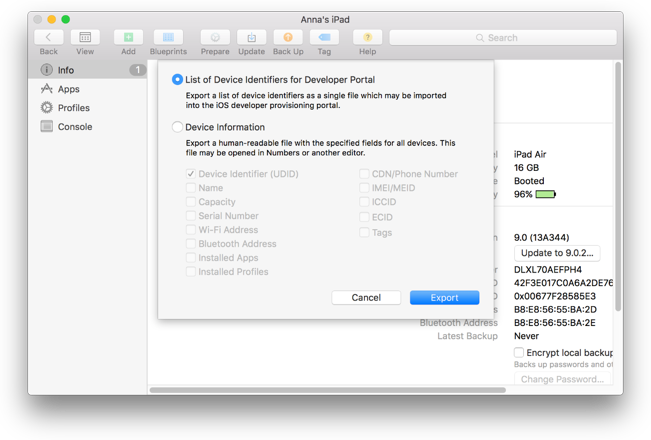The height and width of the screenshot is (440, 651).
Task: Click the Booted state text
Action: click(529, 181)
